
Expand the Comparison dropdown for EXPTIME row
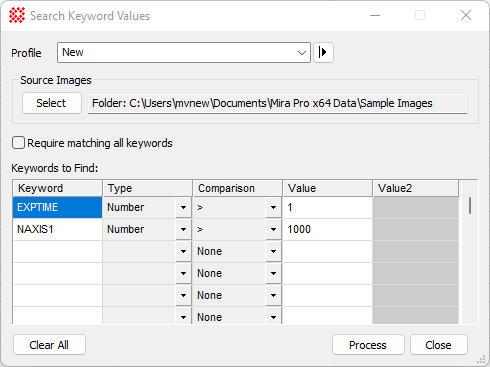pos(273,207)
